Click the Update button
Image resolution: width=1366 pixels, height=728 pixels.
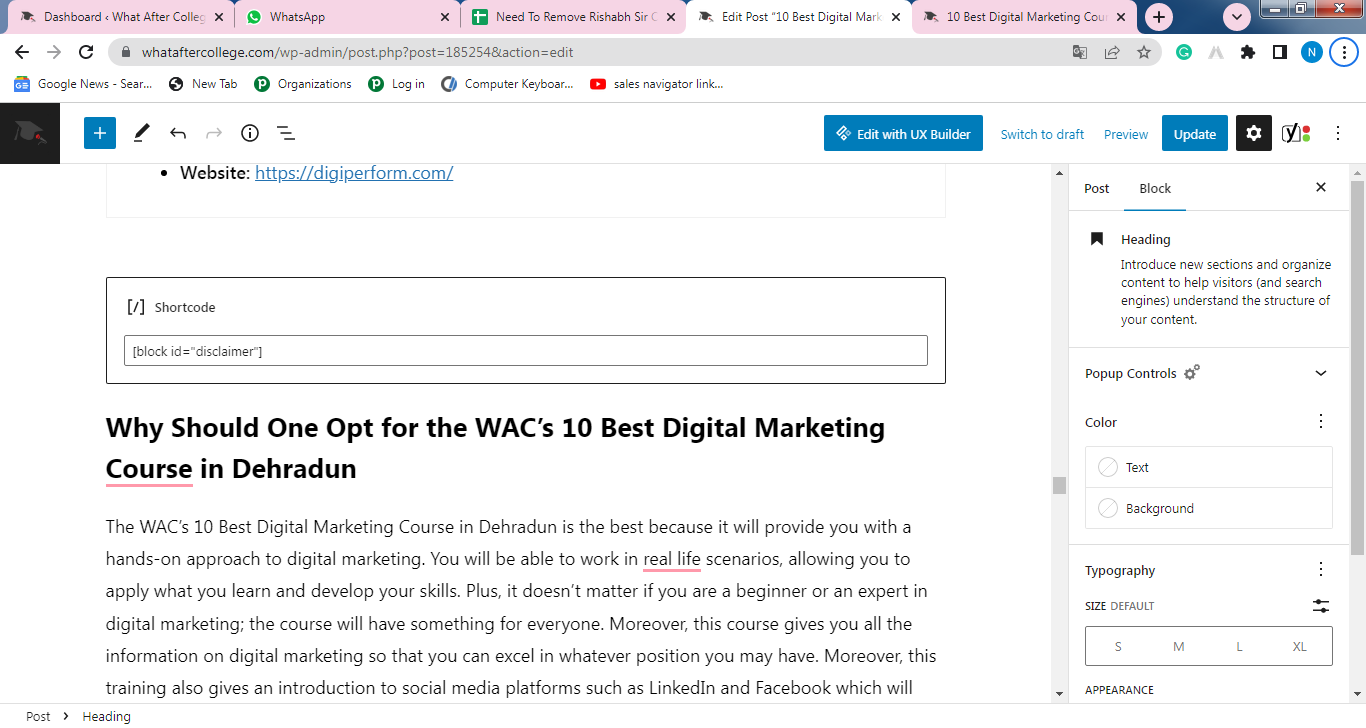[x=1194, y=134]
